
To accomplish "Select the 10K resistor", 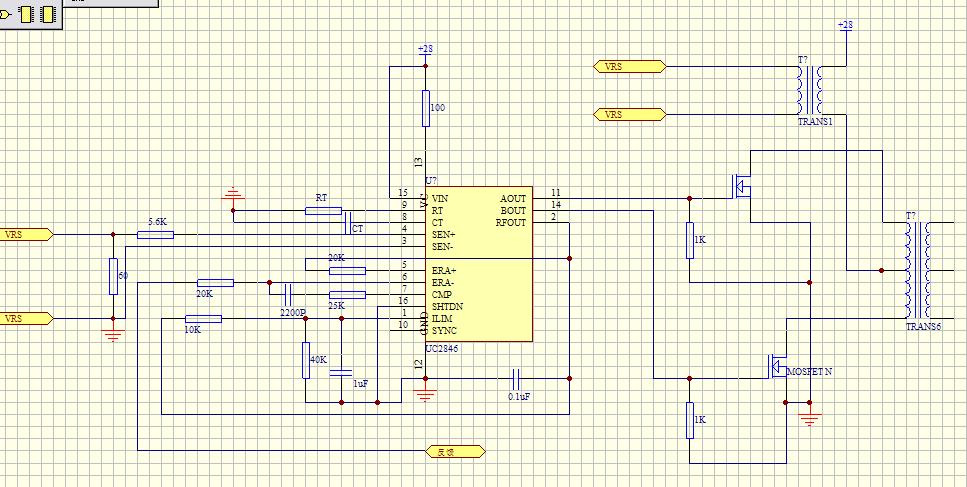I will [203, 319].
